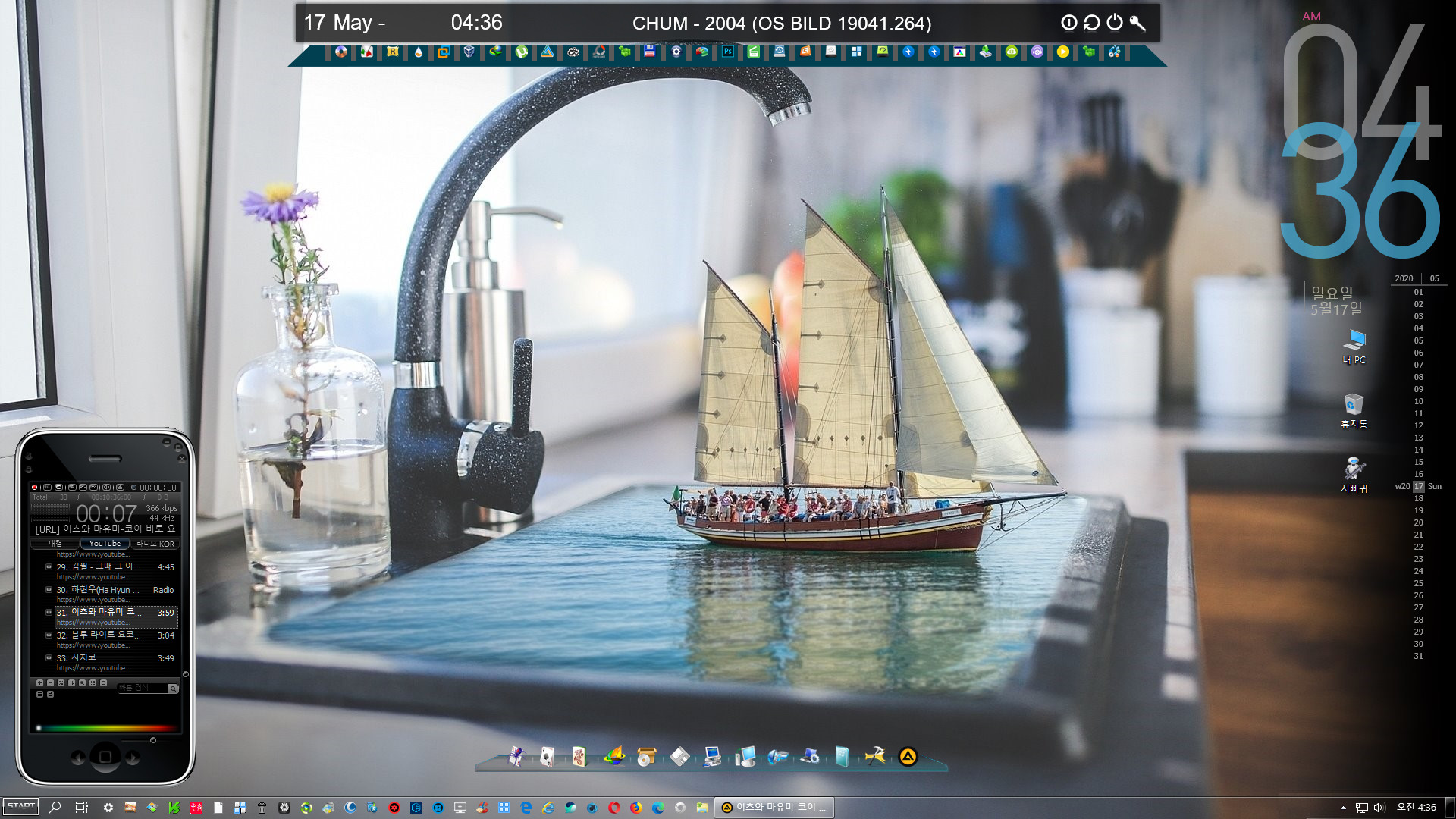
Task: Click the blue floppy disk icon in launcher
Action: pyautogui.click(x=650, y=52)
